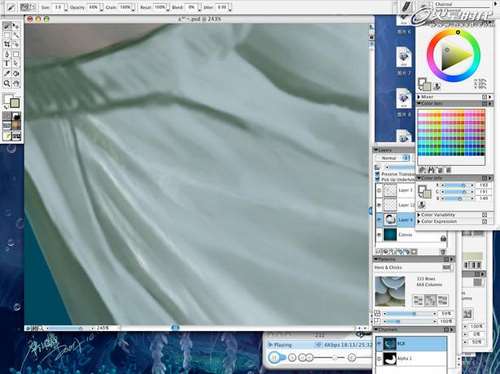
Task: Open the Color Sets palette menu arrow
Action: (x=490, y=104)
